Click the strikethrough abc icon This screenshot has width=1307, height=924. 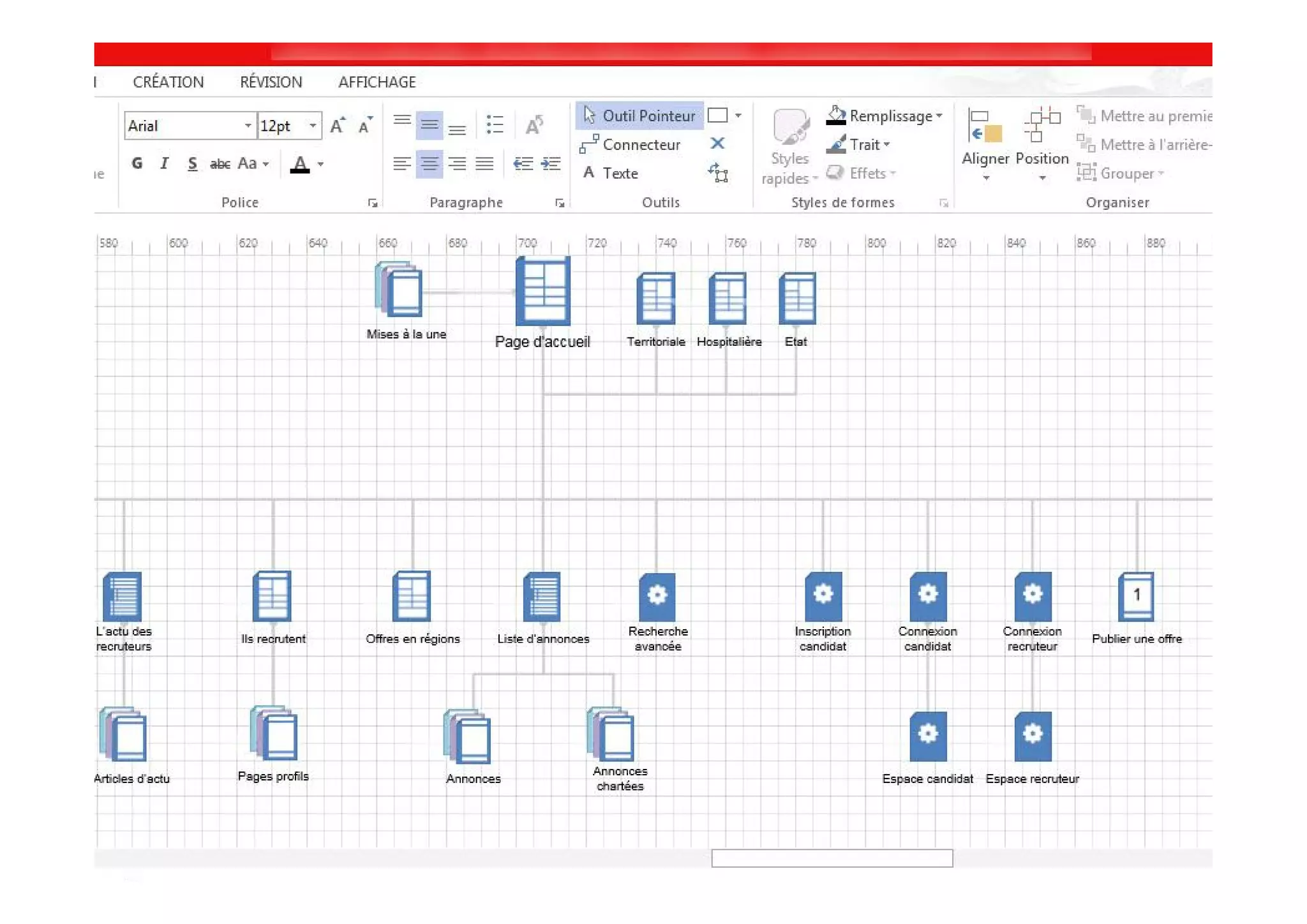click(220, 164)
